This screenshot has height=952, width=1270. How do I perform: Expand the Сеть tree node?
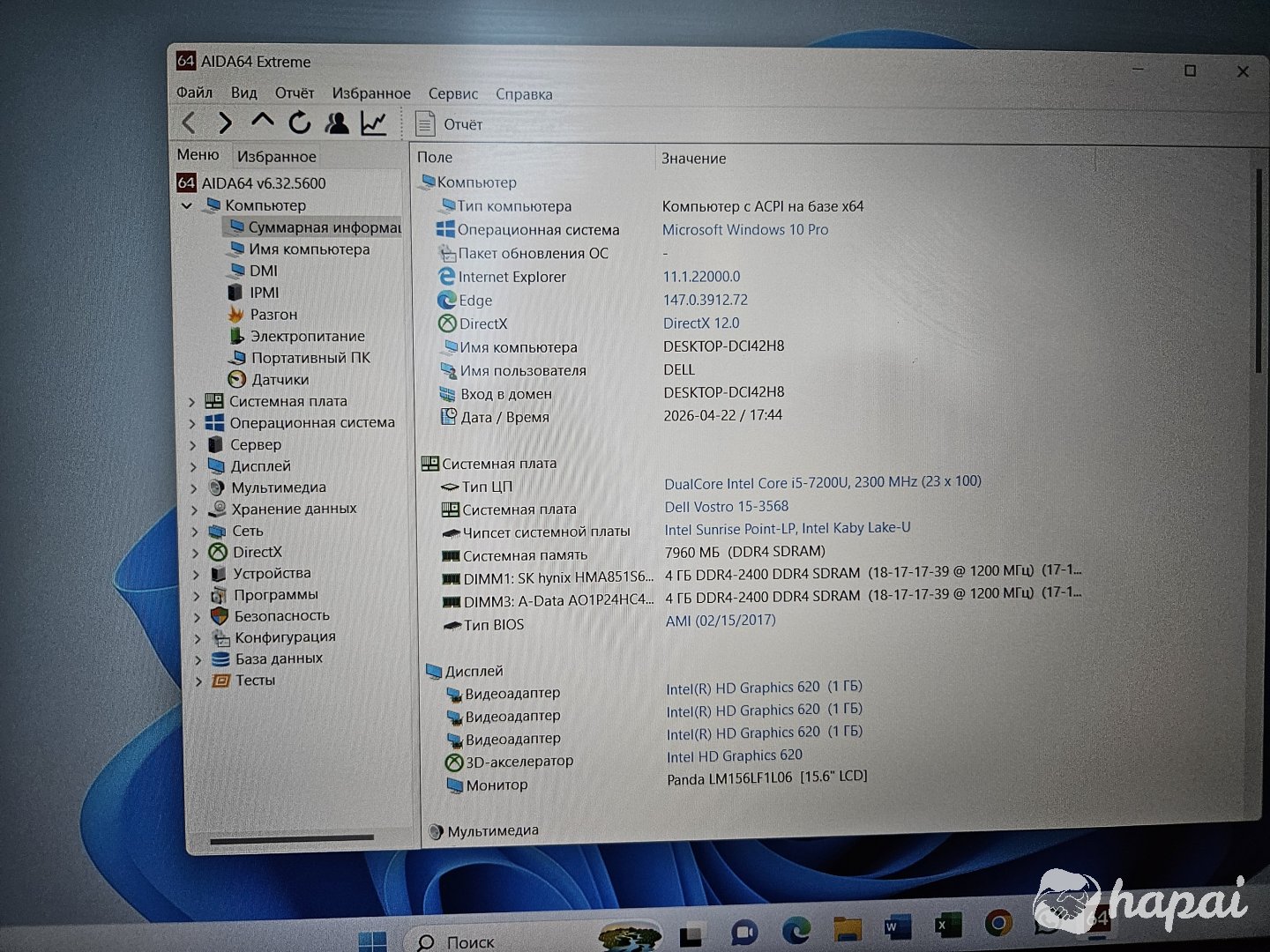point(195,531)
